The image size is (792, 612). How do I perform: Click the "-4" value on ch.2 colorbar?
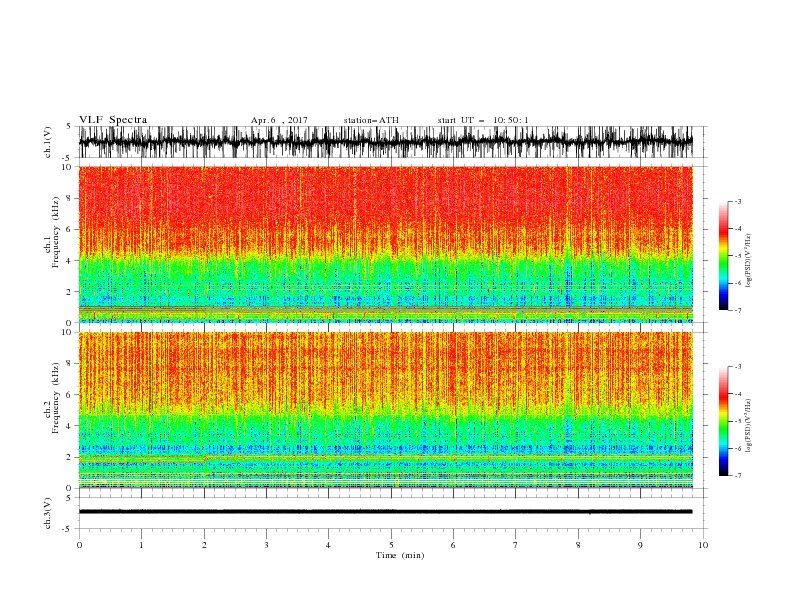click(x=737, y=394)
